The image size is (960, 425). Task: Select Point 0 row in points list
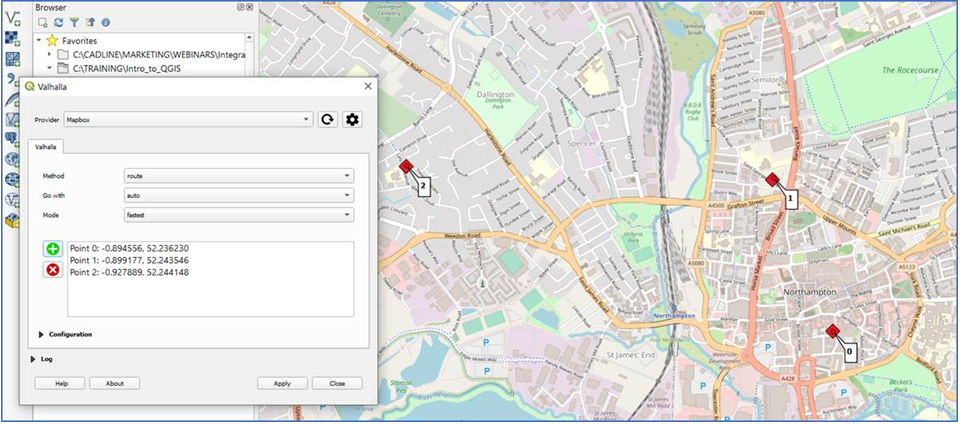210,248
